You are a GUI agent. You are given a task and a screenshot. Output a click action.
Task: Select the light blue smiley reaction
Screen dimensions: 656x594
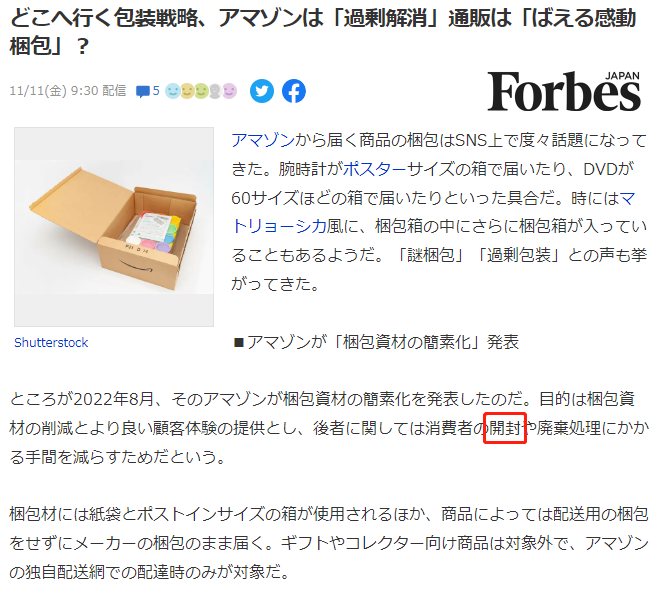[173, 91]
